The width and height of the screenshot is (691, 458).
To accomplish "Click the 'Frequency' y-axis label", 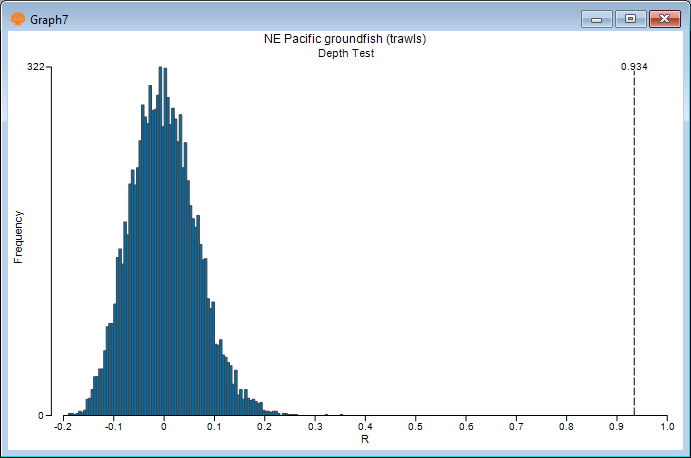I will point(18,237).
